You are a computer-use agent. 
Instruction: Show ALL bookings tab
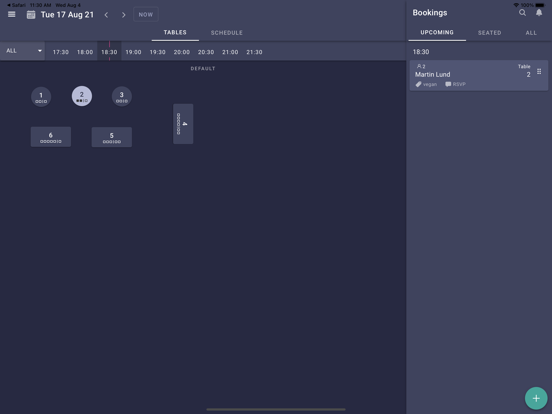click(x=531, y=33)
